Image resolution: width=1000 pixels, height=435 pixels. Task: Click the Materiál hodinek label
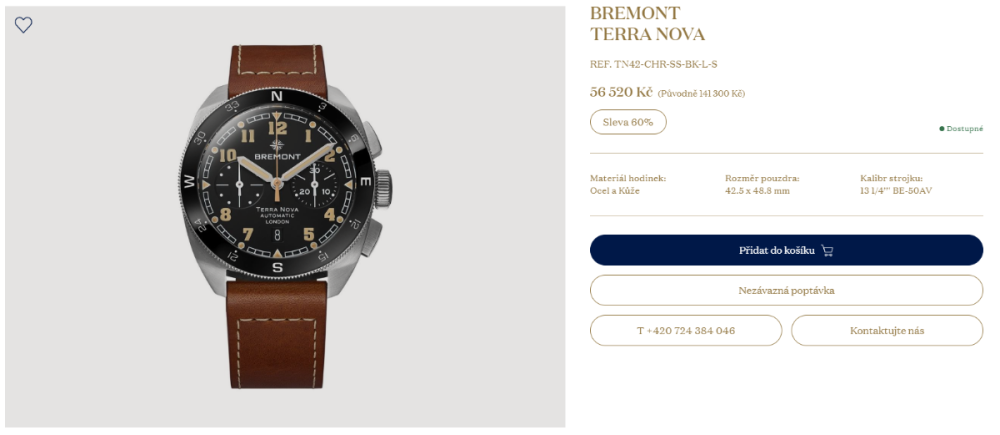628,178
